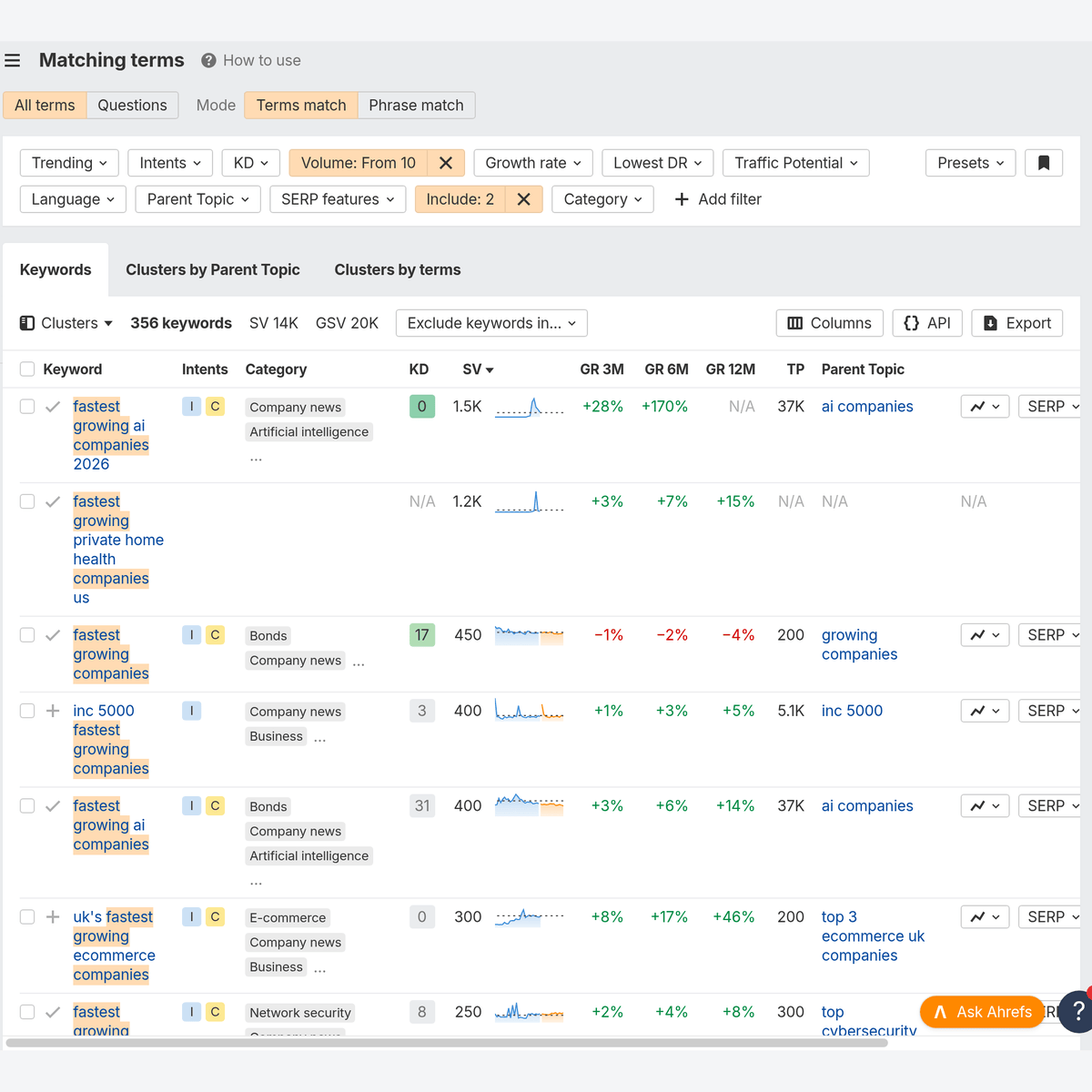Open the KD filter dropdown
The height and width of the screenshot is (1092, 1092).
click(x=250, y=163)
